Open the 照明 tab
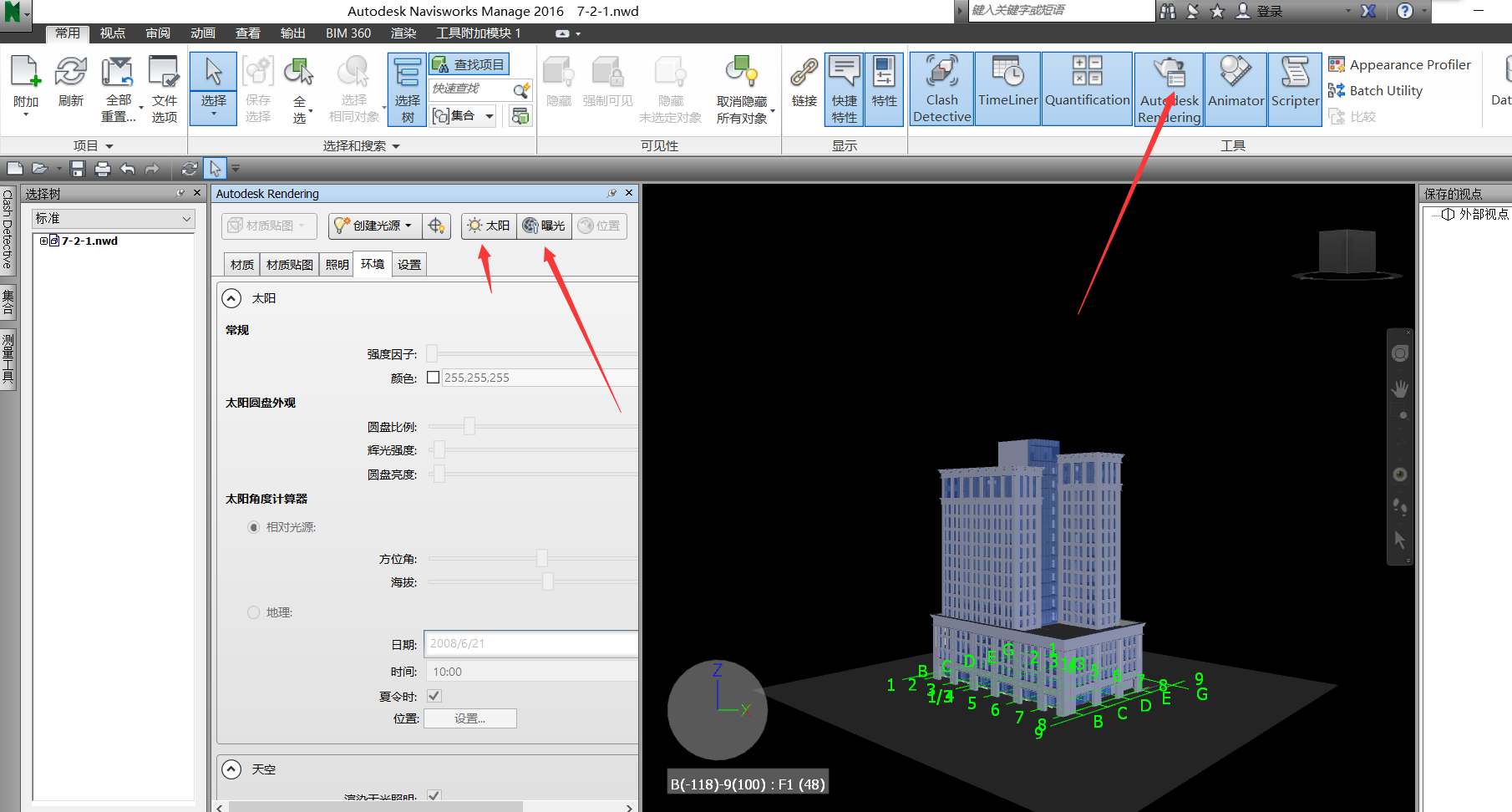The image size is (1512, 812). pos(337,265)
